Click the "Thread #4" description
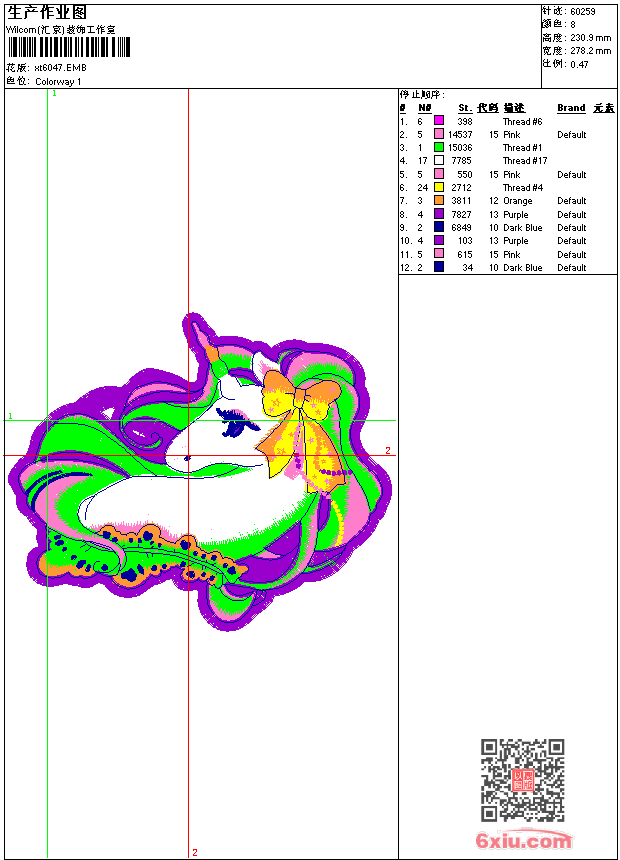 (x=523, y=188)
